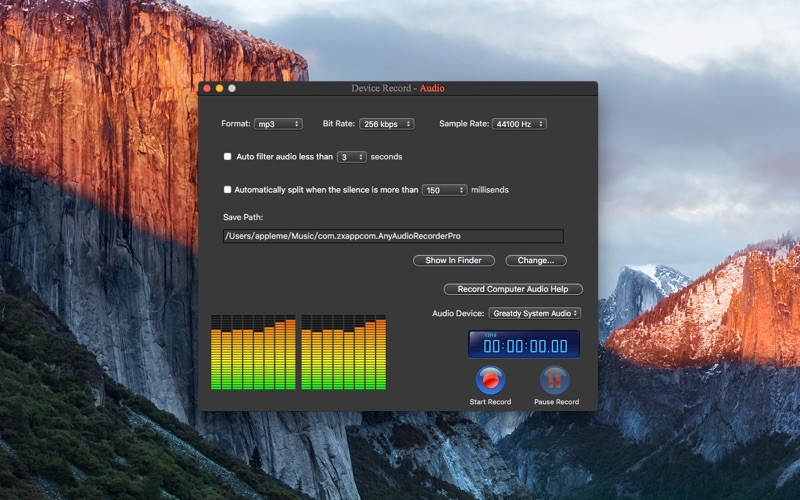
Task: Click the 'Sample Rate:' label
Action: point(464,123)
